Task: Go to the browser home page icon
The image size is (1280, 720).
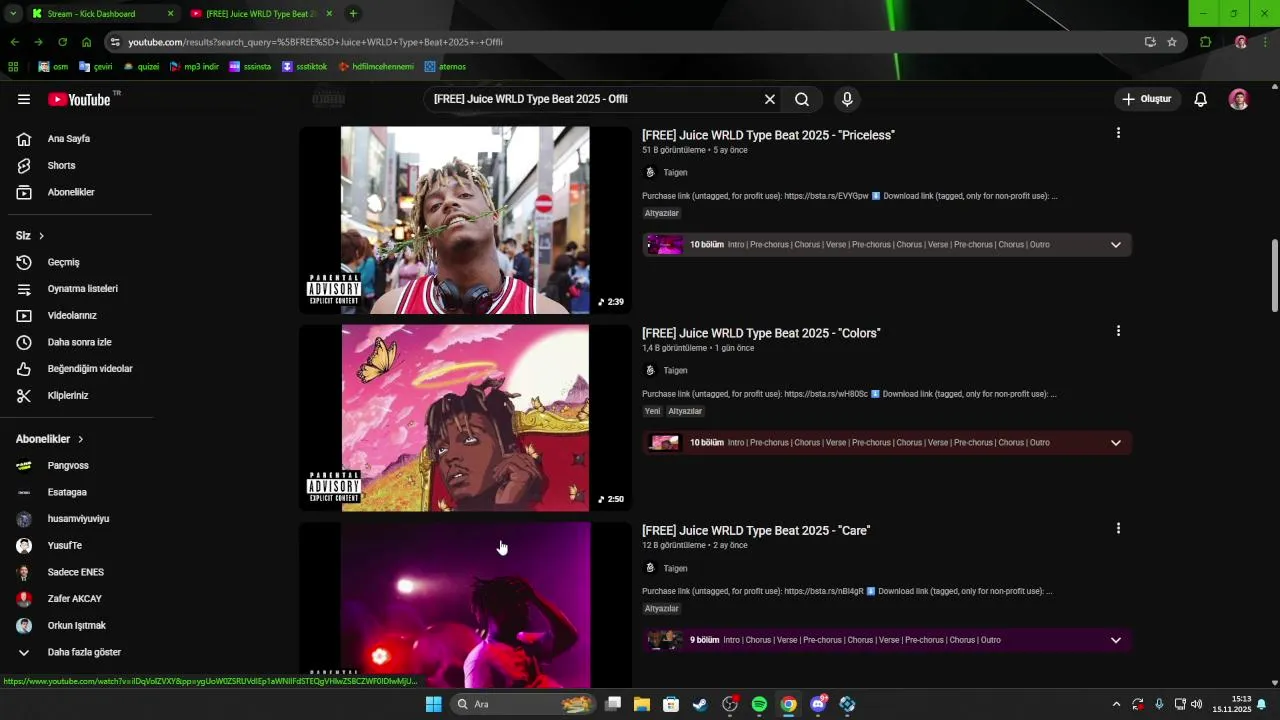Action: 86,42
